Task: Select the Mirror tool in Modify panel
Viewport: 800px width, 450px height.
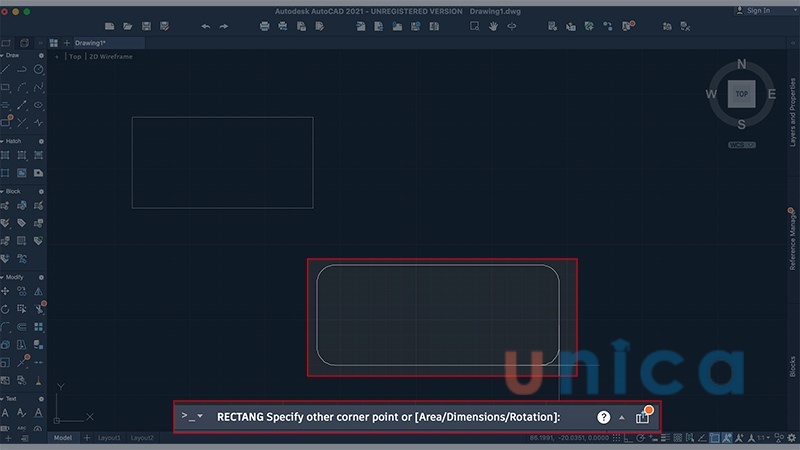Action: (x=38, y=291)
